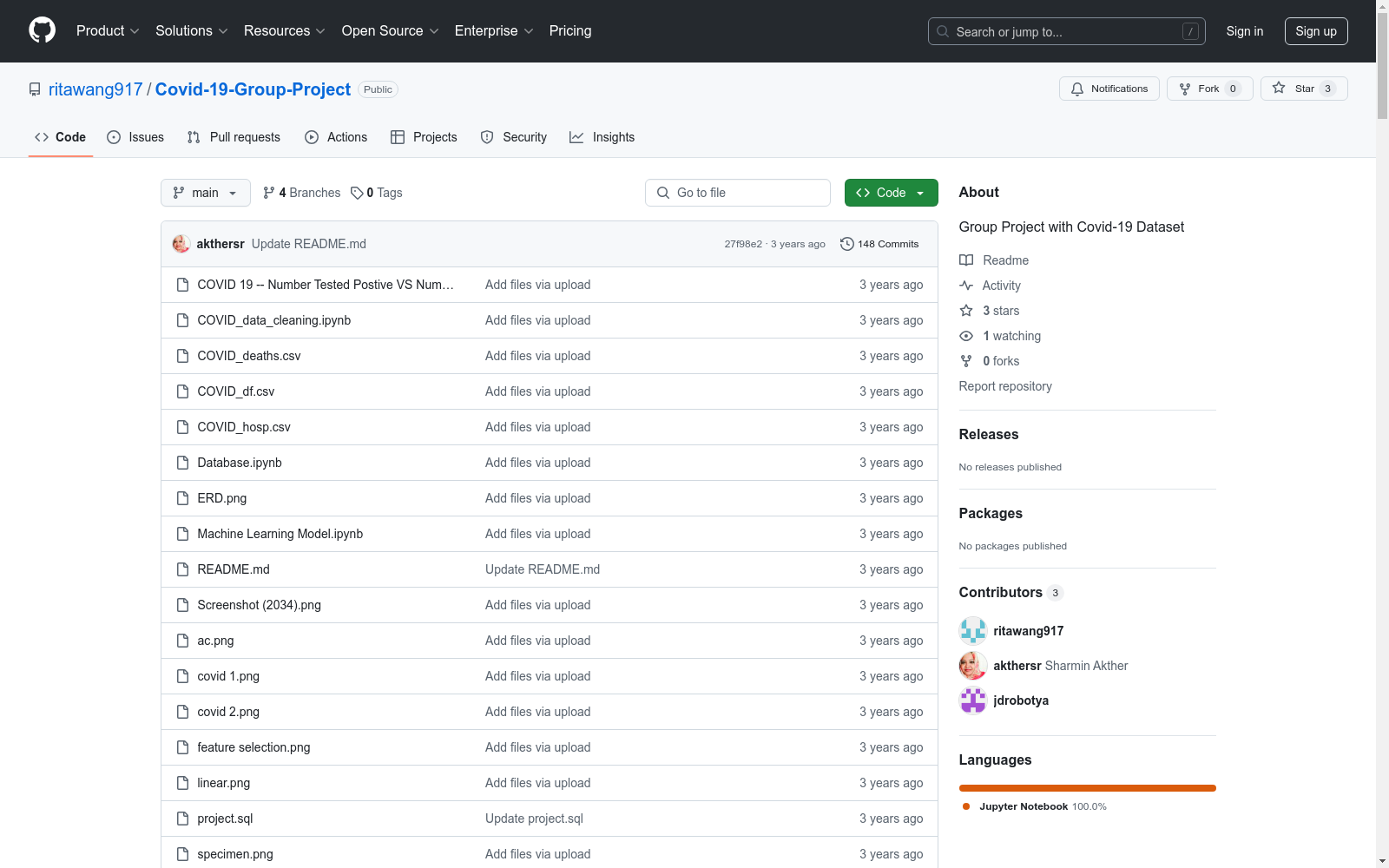Focus the Search or jump to field
Screen dimensions: 1389x868
[1066, 31]
